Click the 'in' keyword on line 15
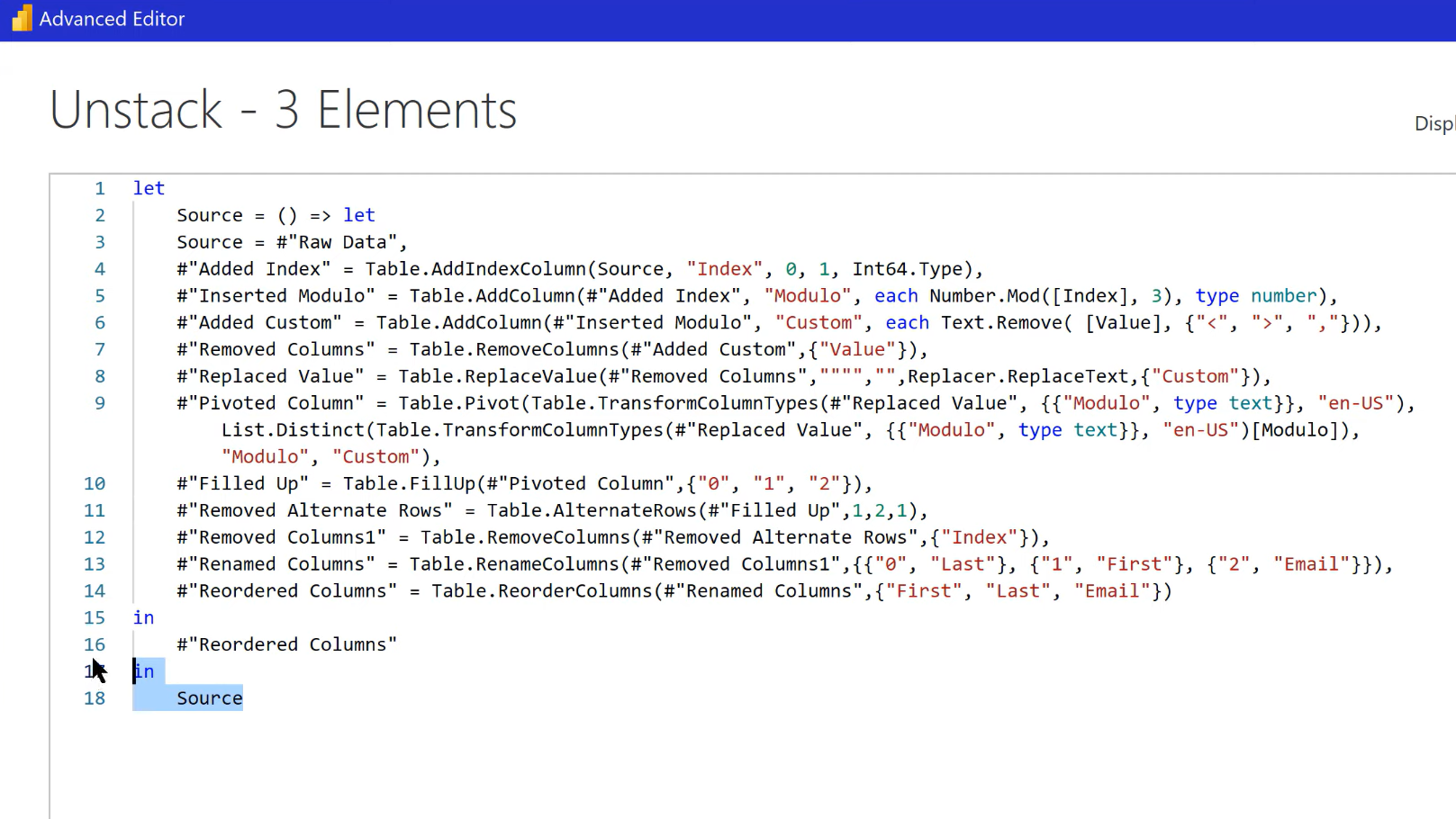 [143, 617]
